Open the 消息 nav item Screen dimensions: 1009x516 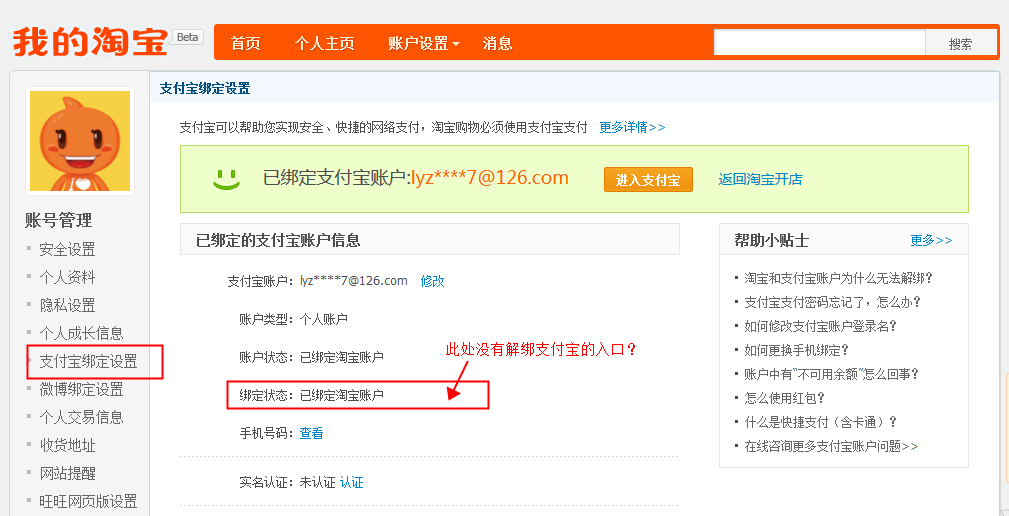point(497,44)
